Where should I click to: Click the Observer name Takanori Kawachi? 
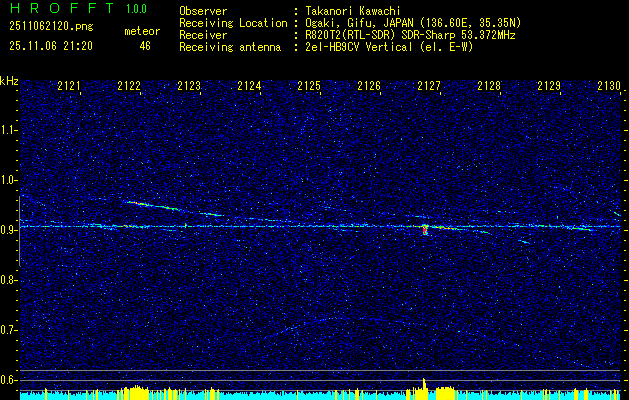[x=353, y=11]
